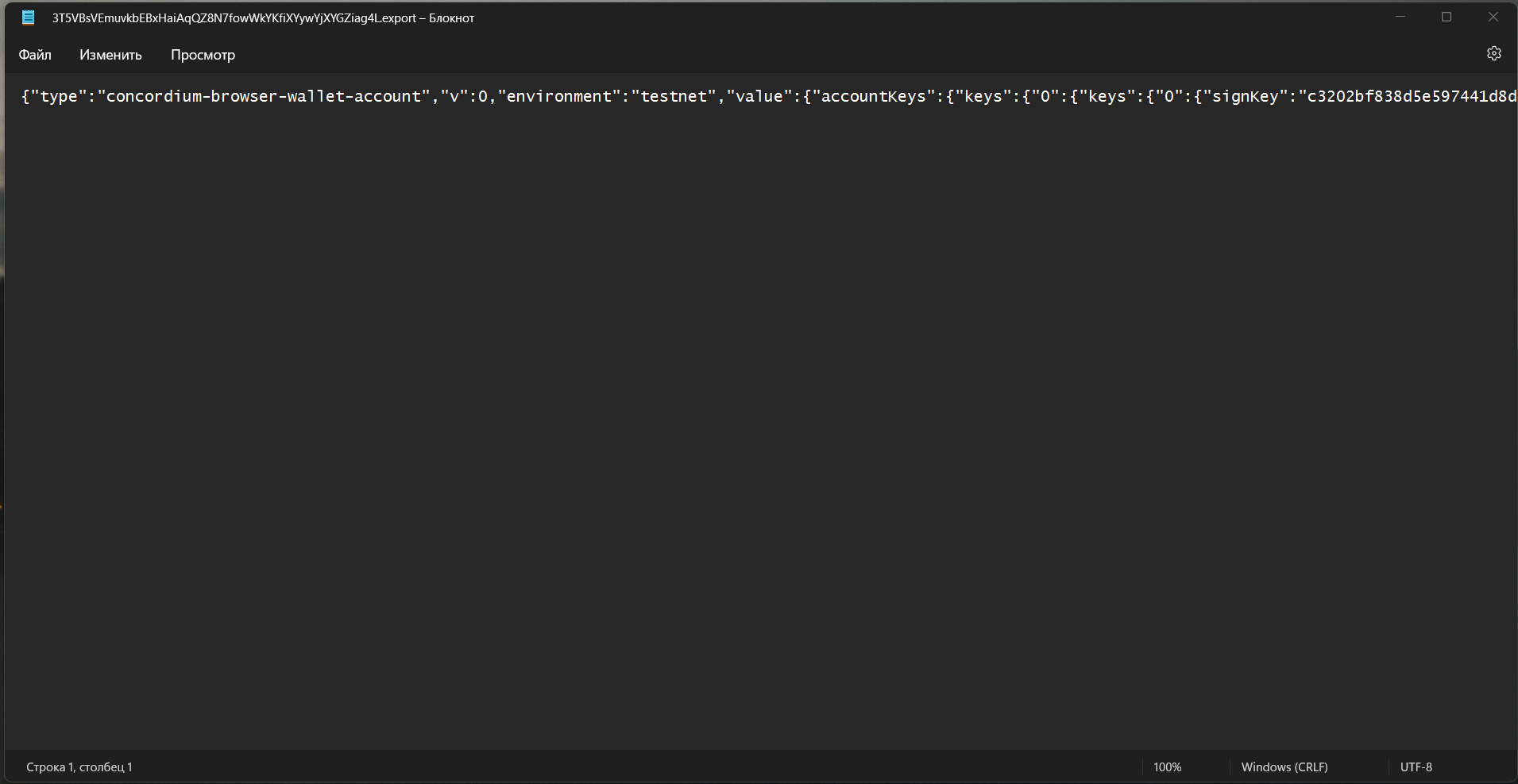Click the zoom percentage to adjust view scale

(1167, 767)
